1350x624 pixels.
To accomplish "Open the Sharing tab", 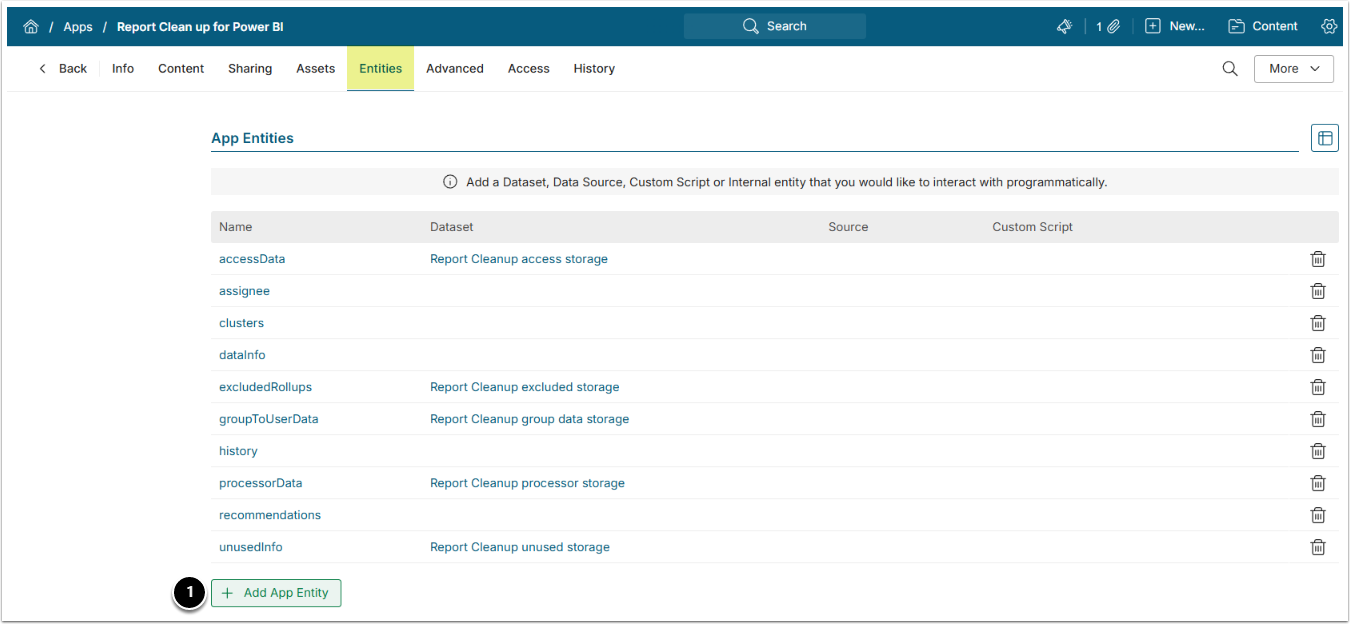I will (x=250, y=69).
